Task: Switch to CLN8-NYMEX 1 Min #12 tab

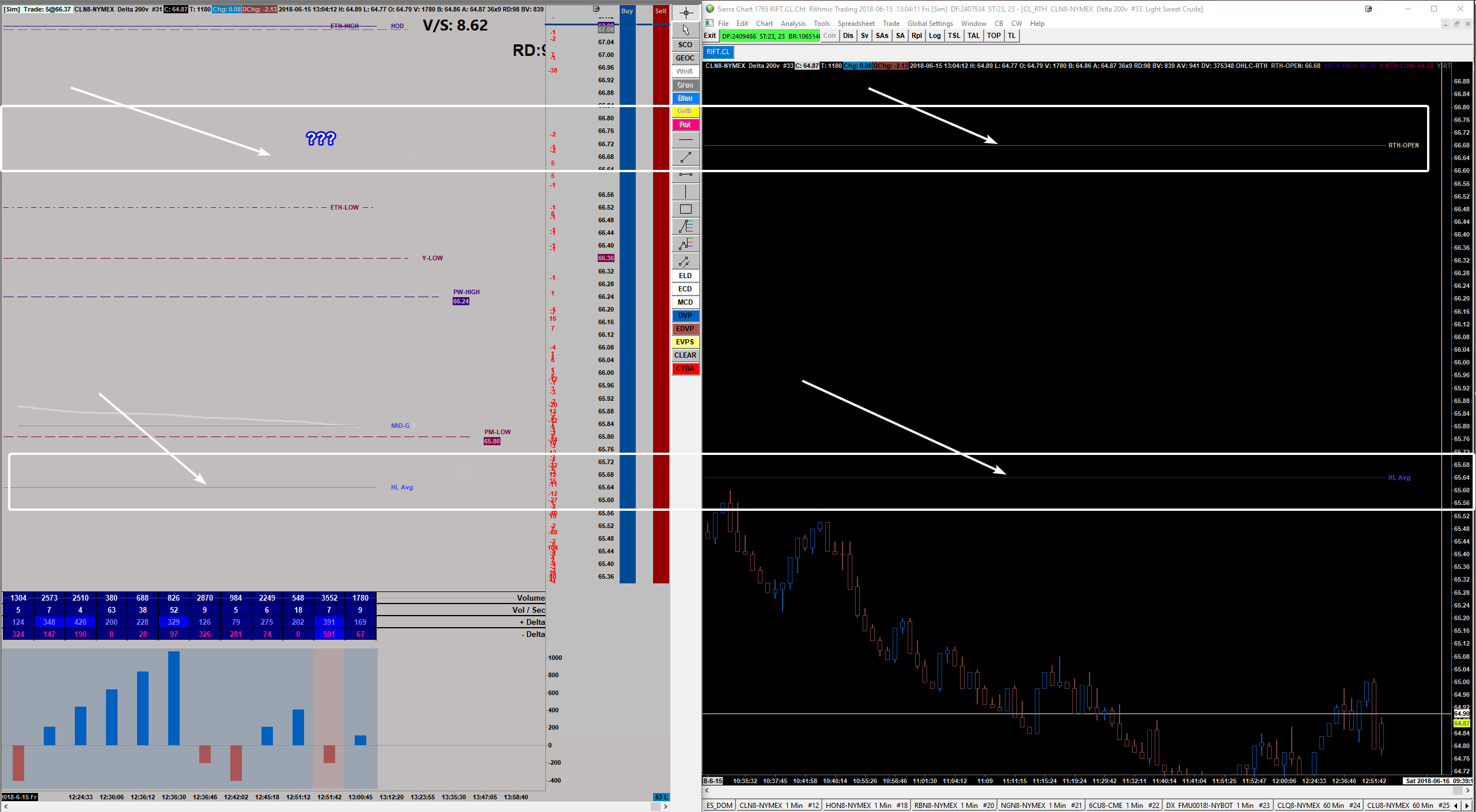Action: (779, 805)
